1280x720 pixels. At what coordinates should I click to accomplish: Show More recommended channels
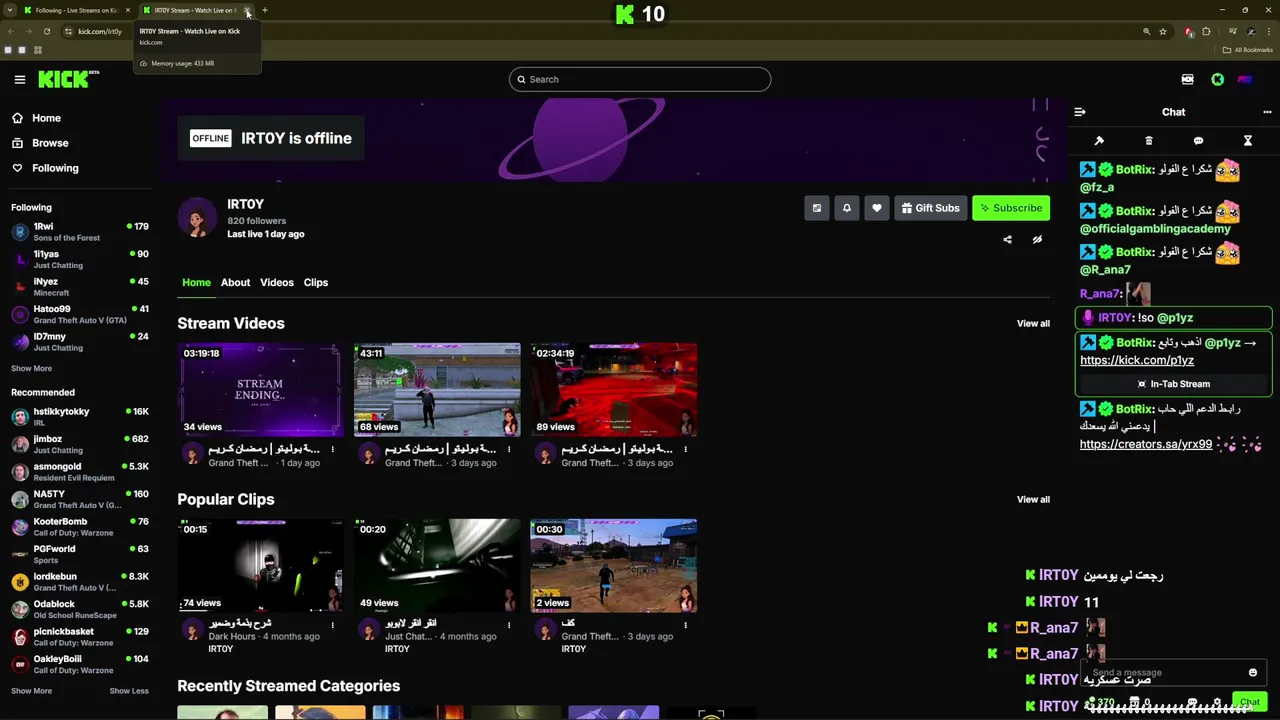(31, 691)
